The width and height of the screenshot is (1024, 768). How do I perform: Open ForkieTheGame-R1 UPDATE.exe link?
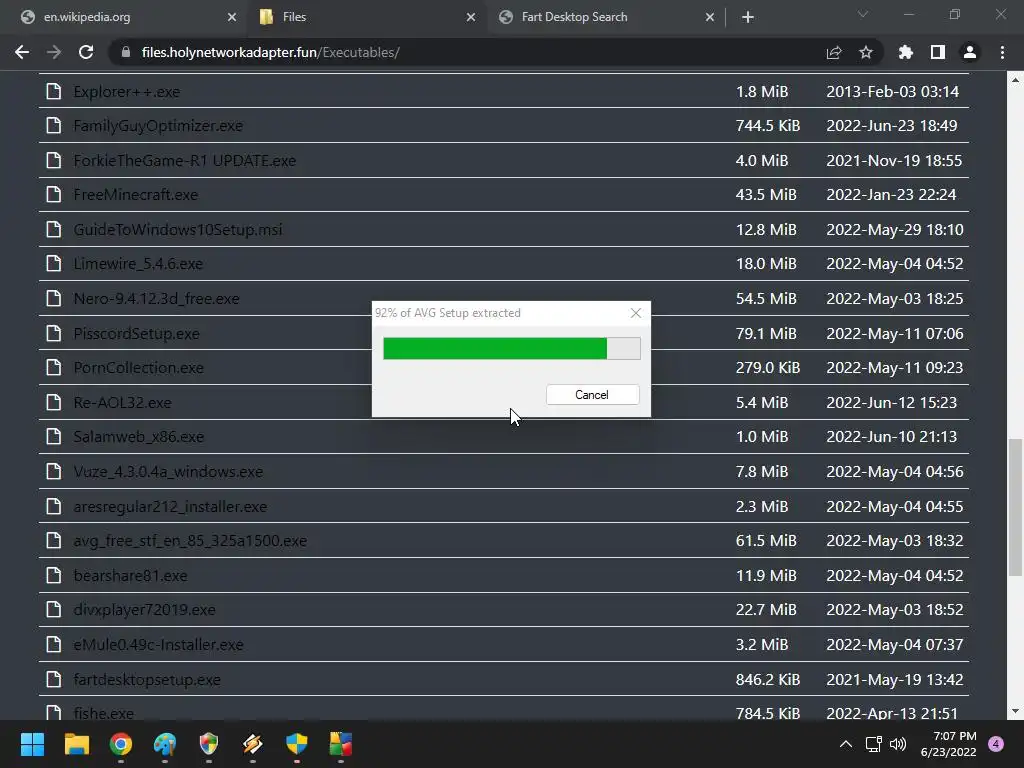tap(185, 161)
